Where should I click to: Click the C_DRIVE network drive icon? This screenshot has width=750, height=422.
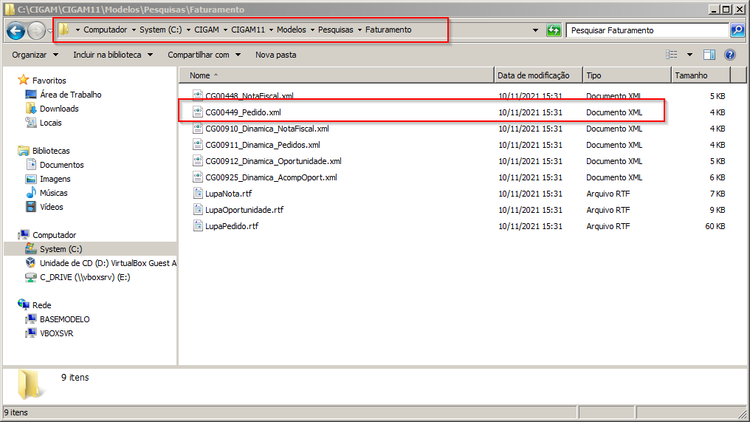[x=31, y=277]
